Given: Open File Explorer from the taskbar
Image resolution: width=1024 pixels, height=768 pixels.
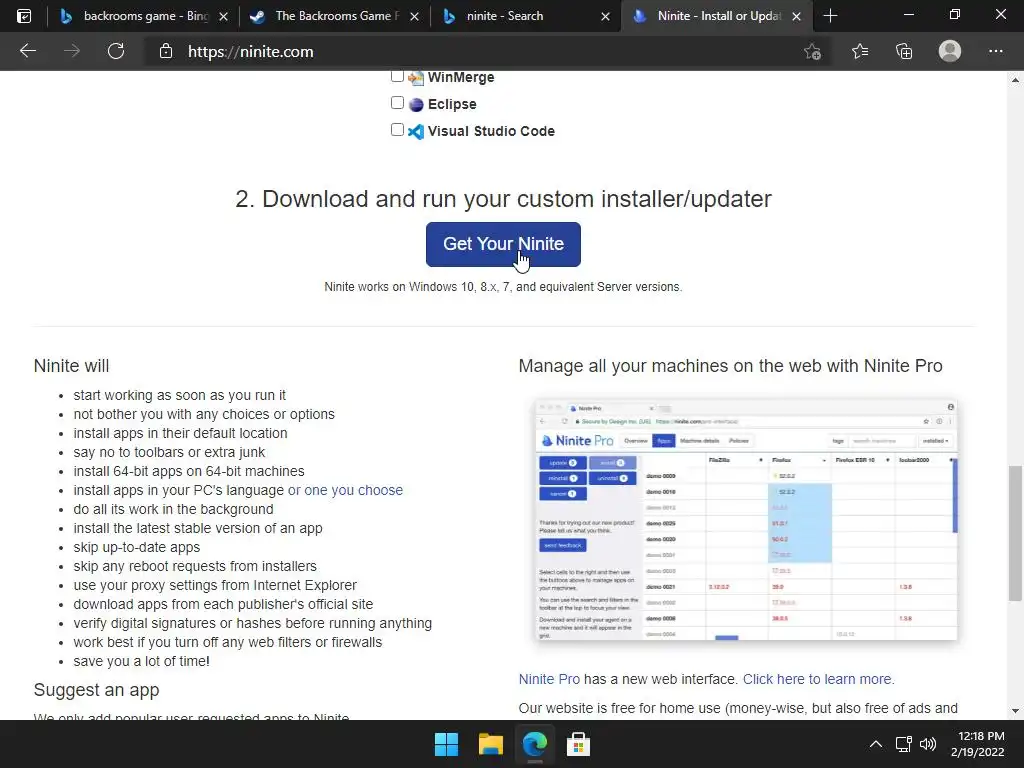Looking at the screenshot, I should tap(490, 744).
